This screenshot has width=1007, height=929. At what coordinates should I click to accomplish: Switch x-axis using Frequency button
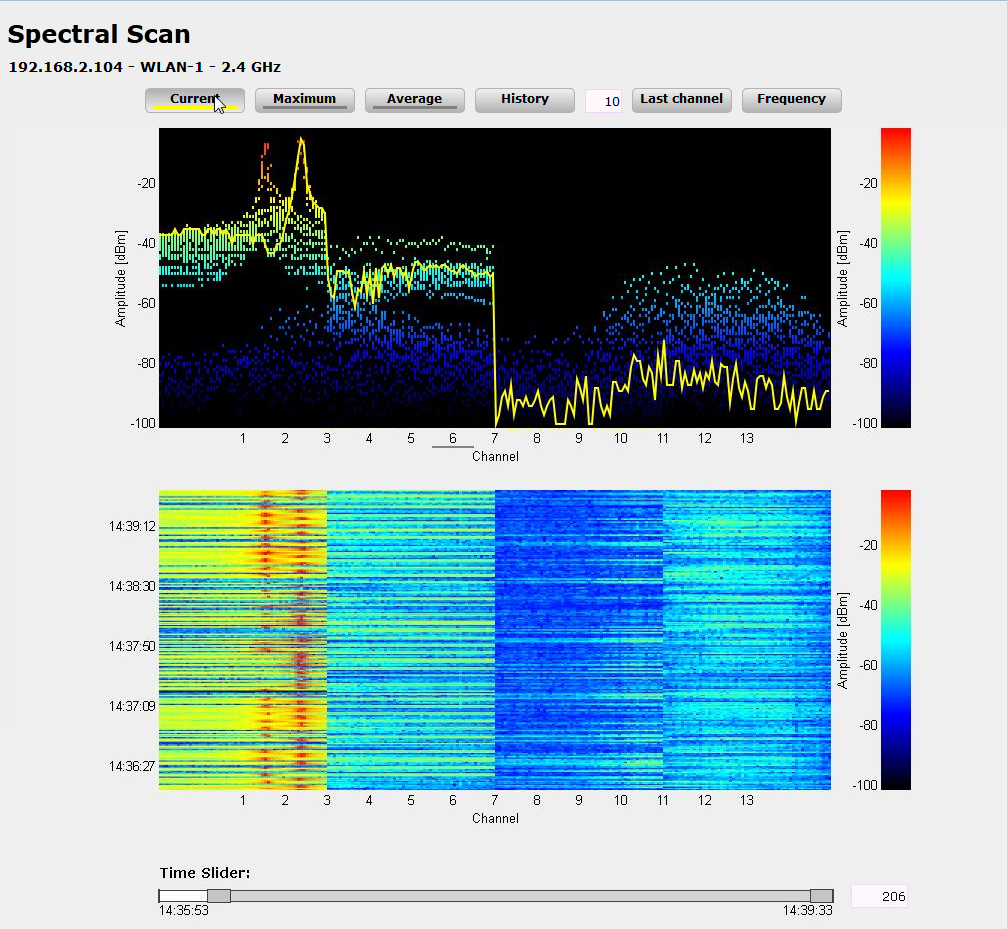(x=791, y=100)
